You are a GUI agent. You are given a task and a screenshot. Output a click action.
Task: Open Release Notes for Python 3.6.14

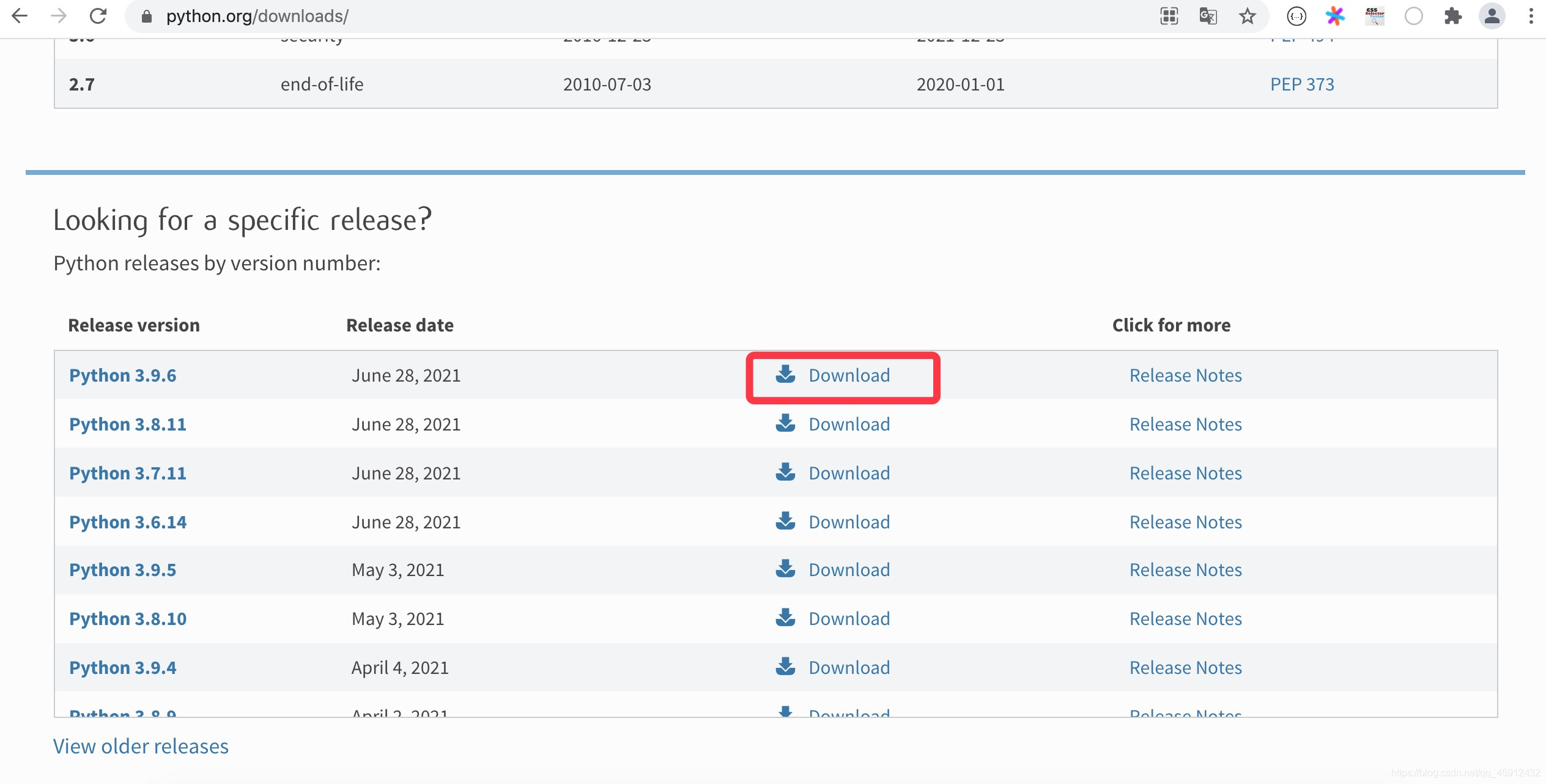click(x=1185, y=522)
